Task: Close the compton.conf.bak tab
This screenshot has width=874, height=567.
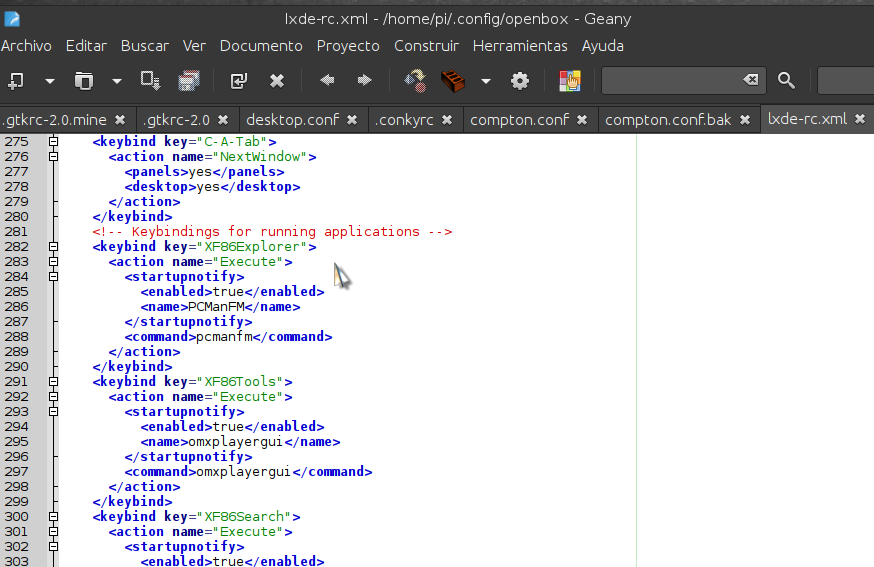Action: pyautogui.click(x=745, y=120)
